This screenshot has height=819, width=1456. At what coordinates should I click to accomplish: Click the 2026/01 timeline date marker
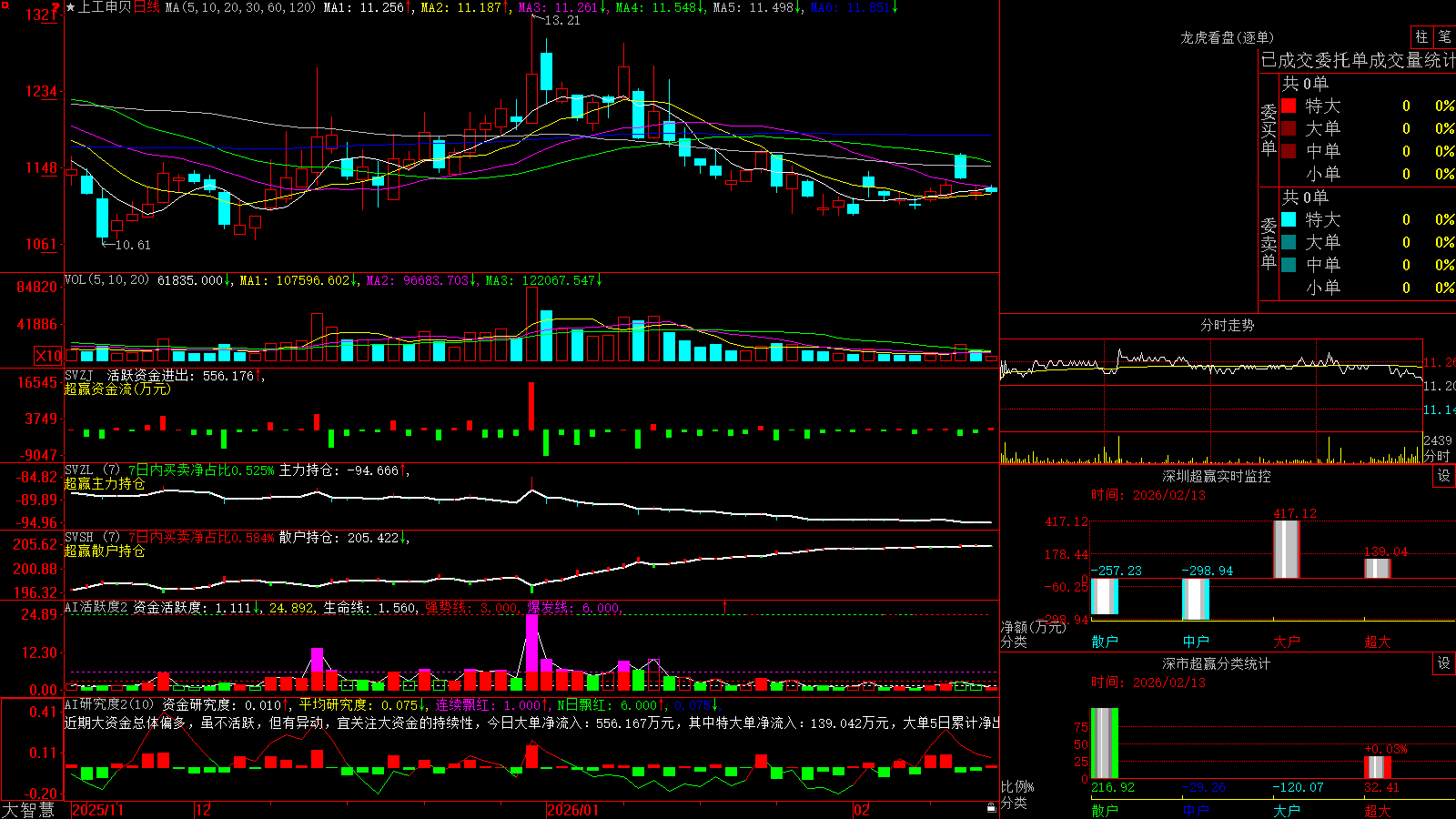tap(572, 809)
